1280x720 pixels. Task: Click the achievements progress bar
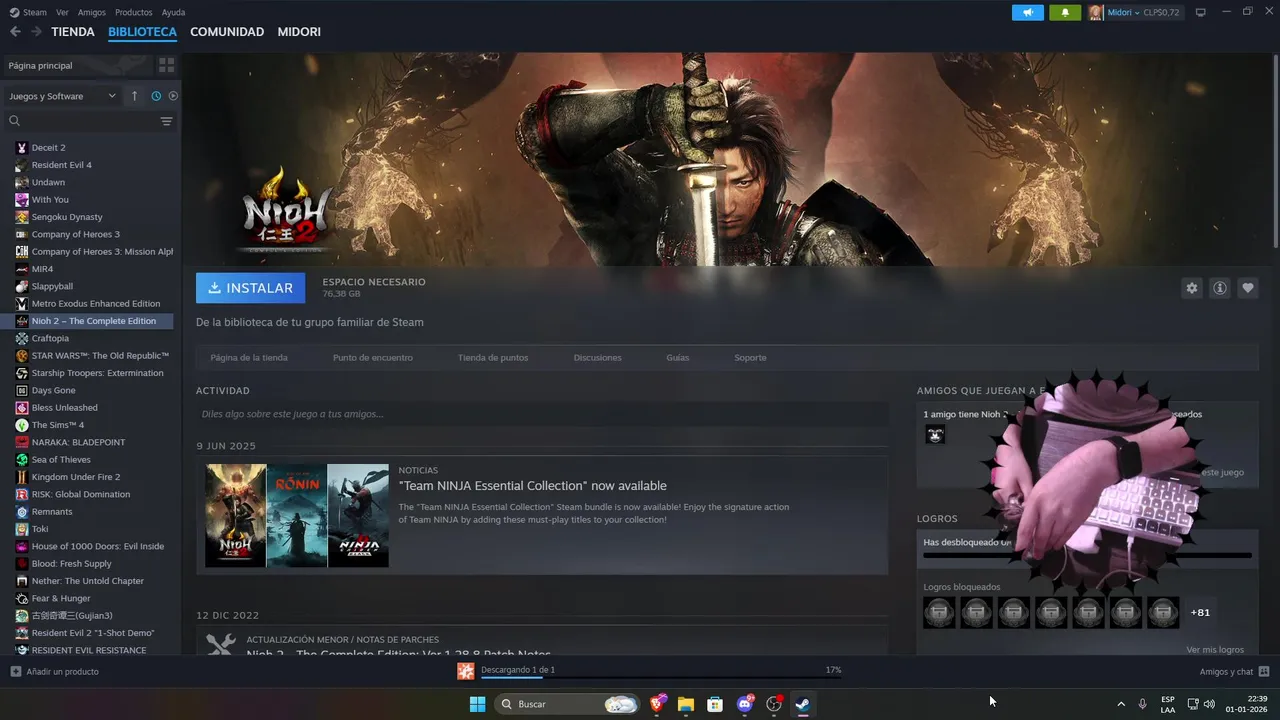point(1087,555)
